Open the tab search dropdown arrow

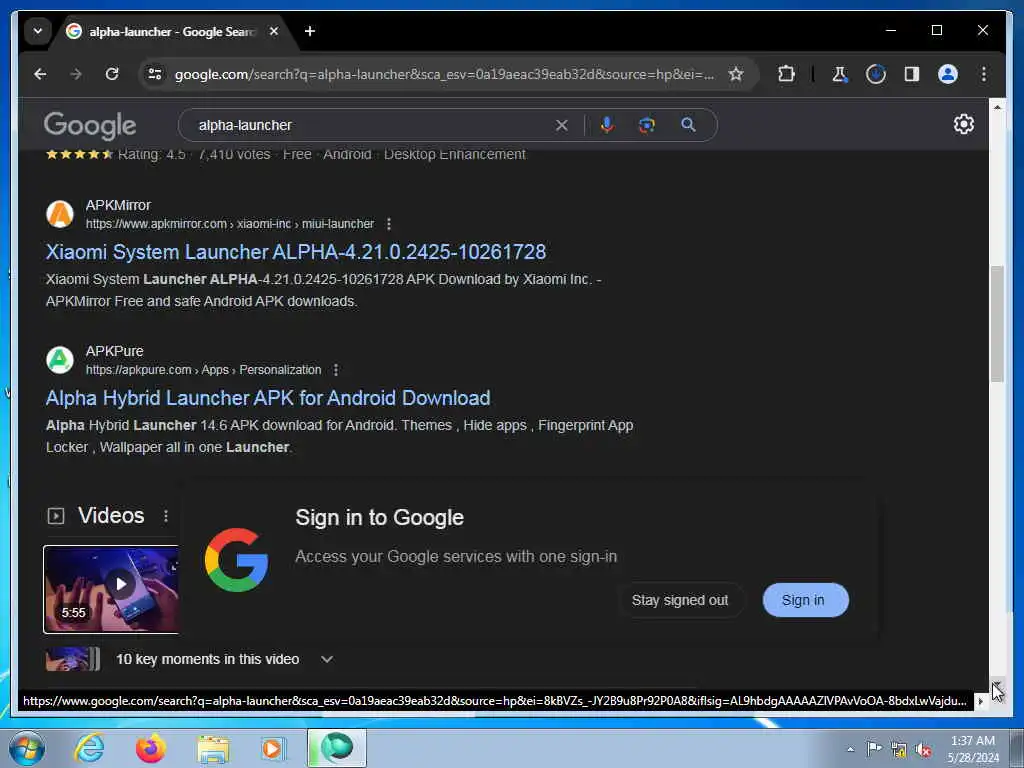pos(38,31)
